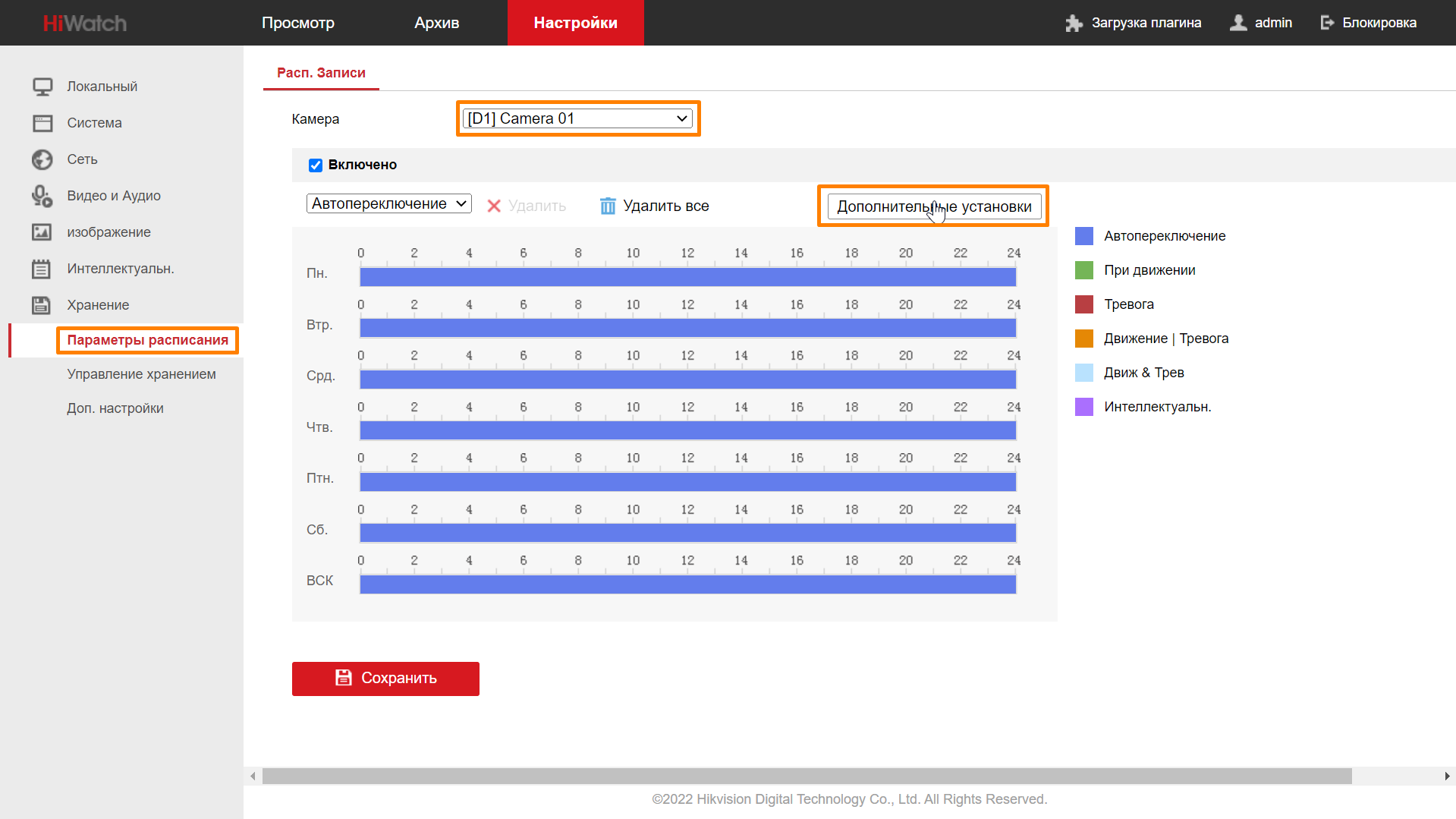Image resolution: width=1456 pixels, height=819 pixels.
Task: Click the Сеть globe icon
Action: (42, 159)
